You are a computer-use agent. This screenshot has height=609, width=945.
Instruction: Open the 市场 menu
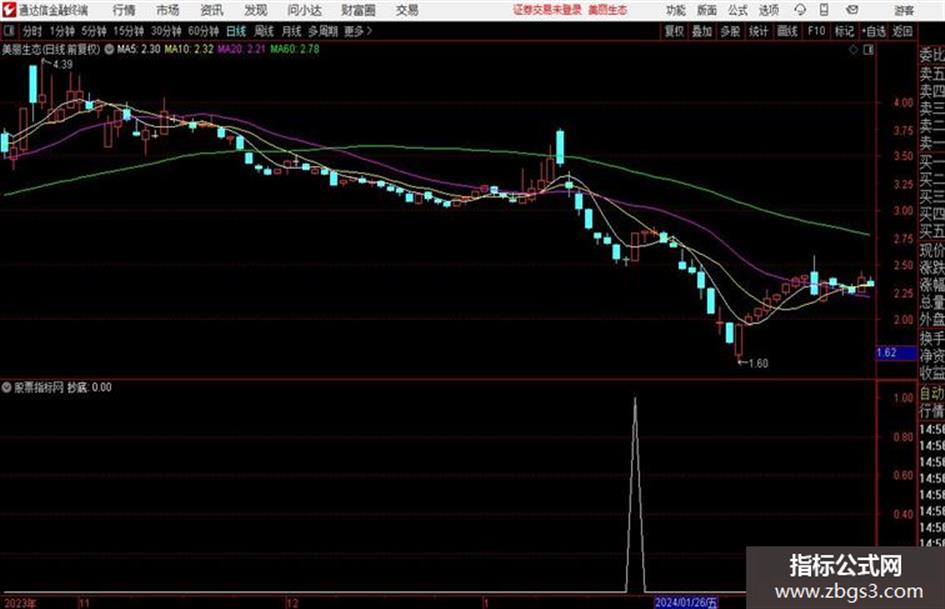[x=168, y=10]
